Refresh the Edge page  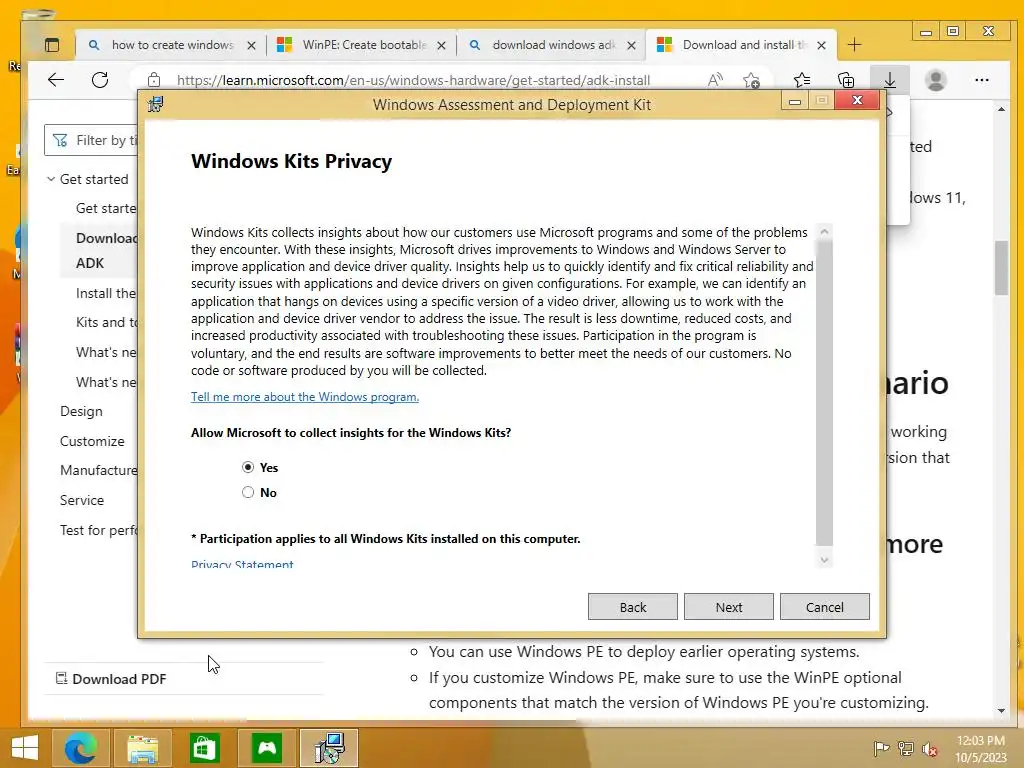pyautogui.click(x=100, y=80)
